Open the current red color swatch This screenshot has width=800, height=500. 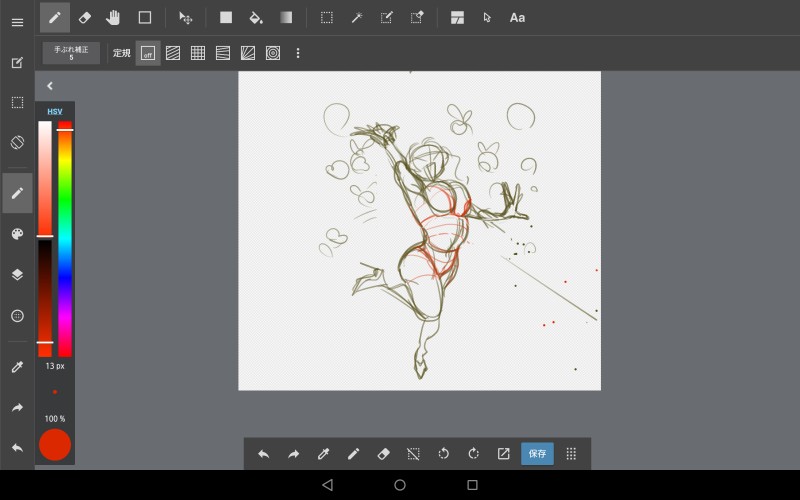(x=55, y=445)
